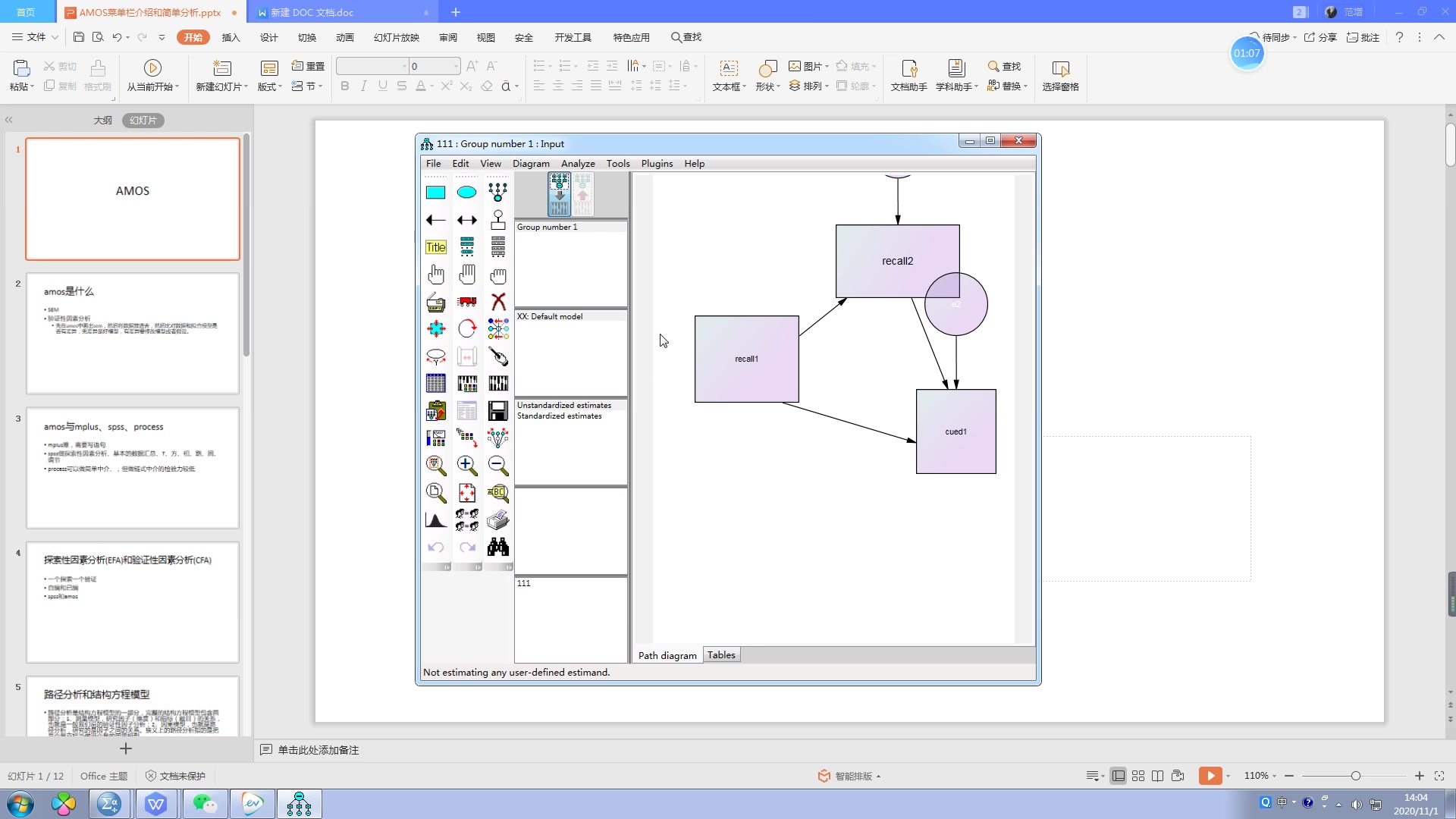Open print preview from quick access toolbar
Image resolution: width=1456 pixels, height=819 pixels.
pyautogui.click(x=98, y=37)
